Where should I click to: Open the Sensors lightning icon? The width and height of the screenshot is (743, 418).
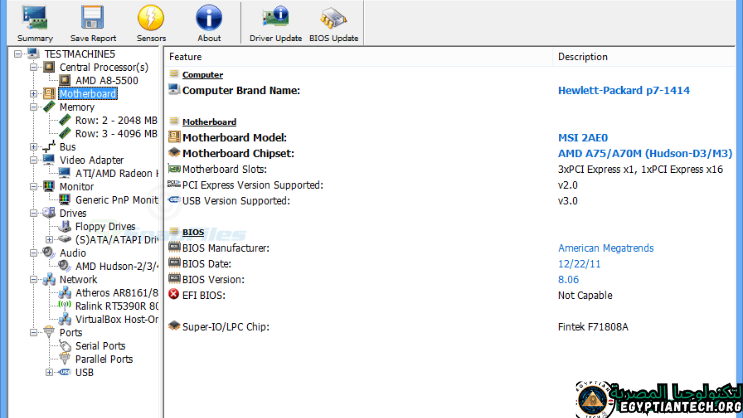[150, 22]
